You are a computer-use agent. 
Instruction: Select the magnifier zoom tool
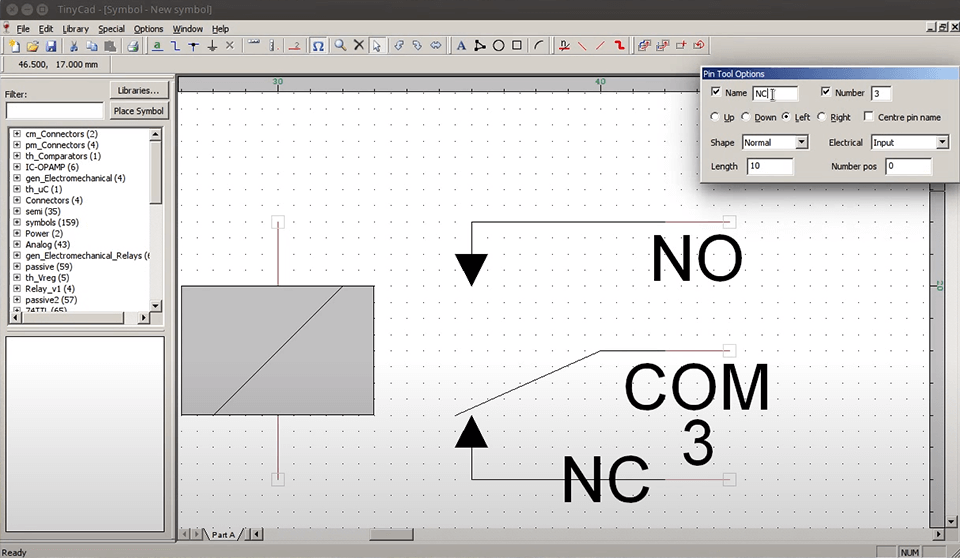point(340,46)
